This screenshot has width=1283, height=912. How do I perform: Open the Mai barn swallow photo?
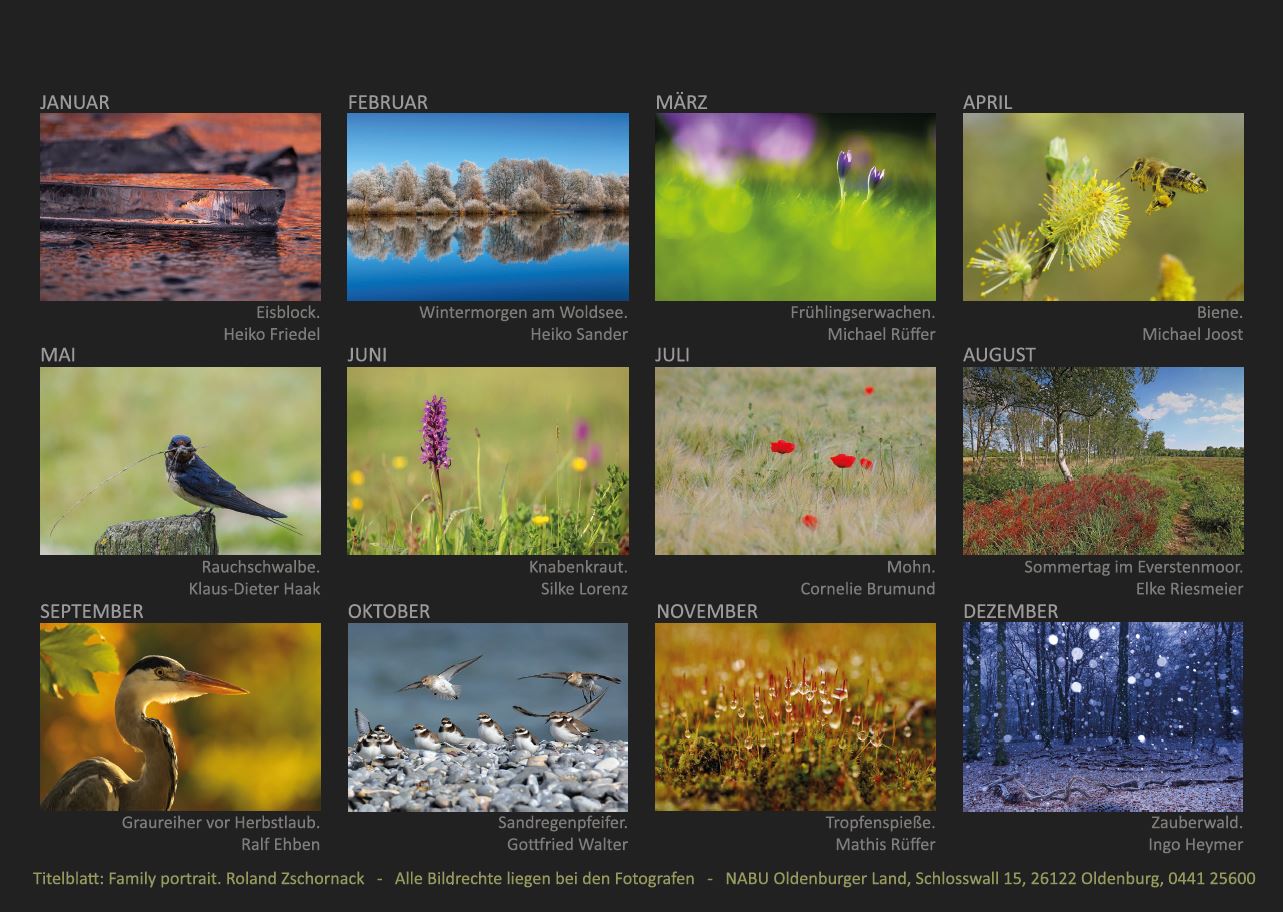(x=180, y=461)
